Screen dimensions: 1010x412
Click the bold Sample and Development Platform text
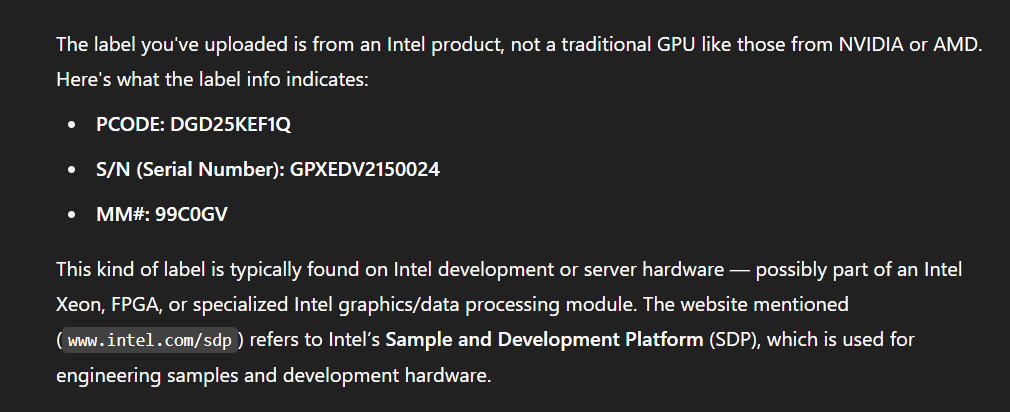coord(544,339)
